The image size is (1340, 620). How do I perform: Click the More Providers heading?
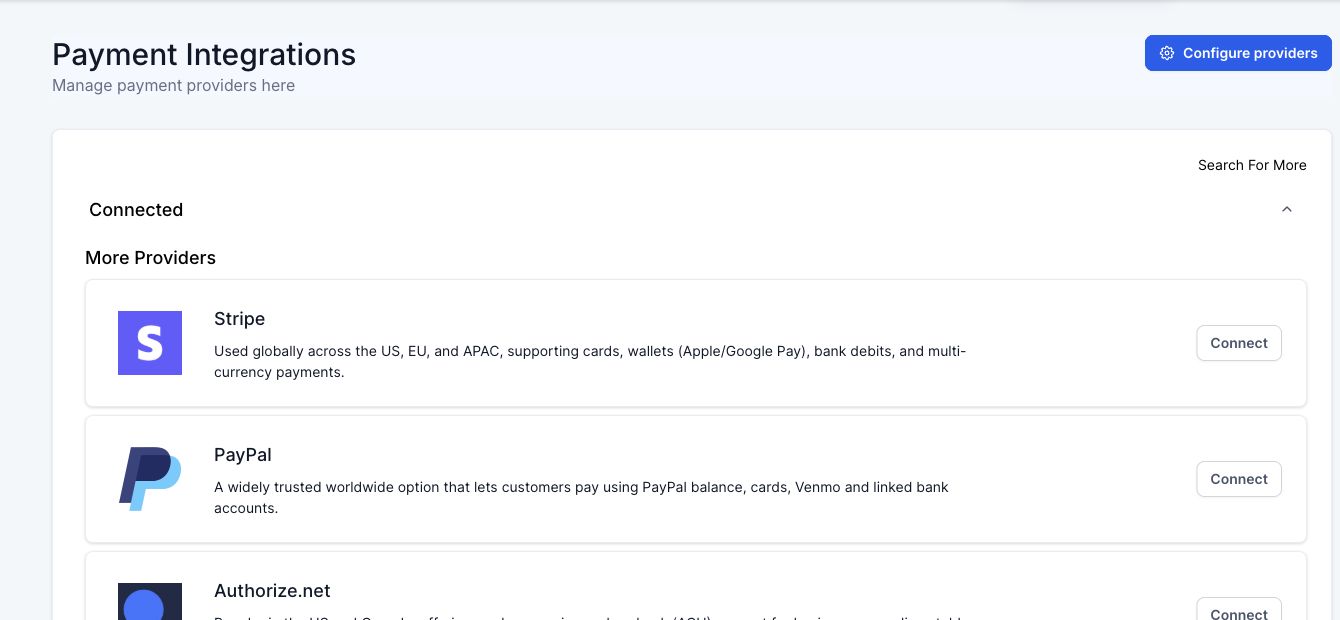pos(150,258)
